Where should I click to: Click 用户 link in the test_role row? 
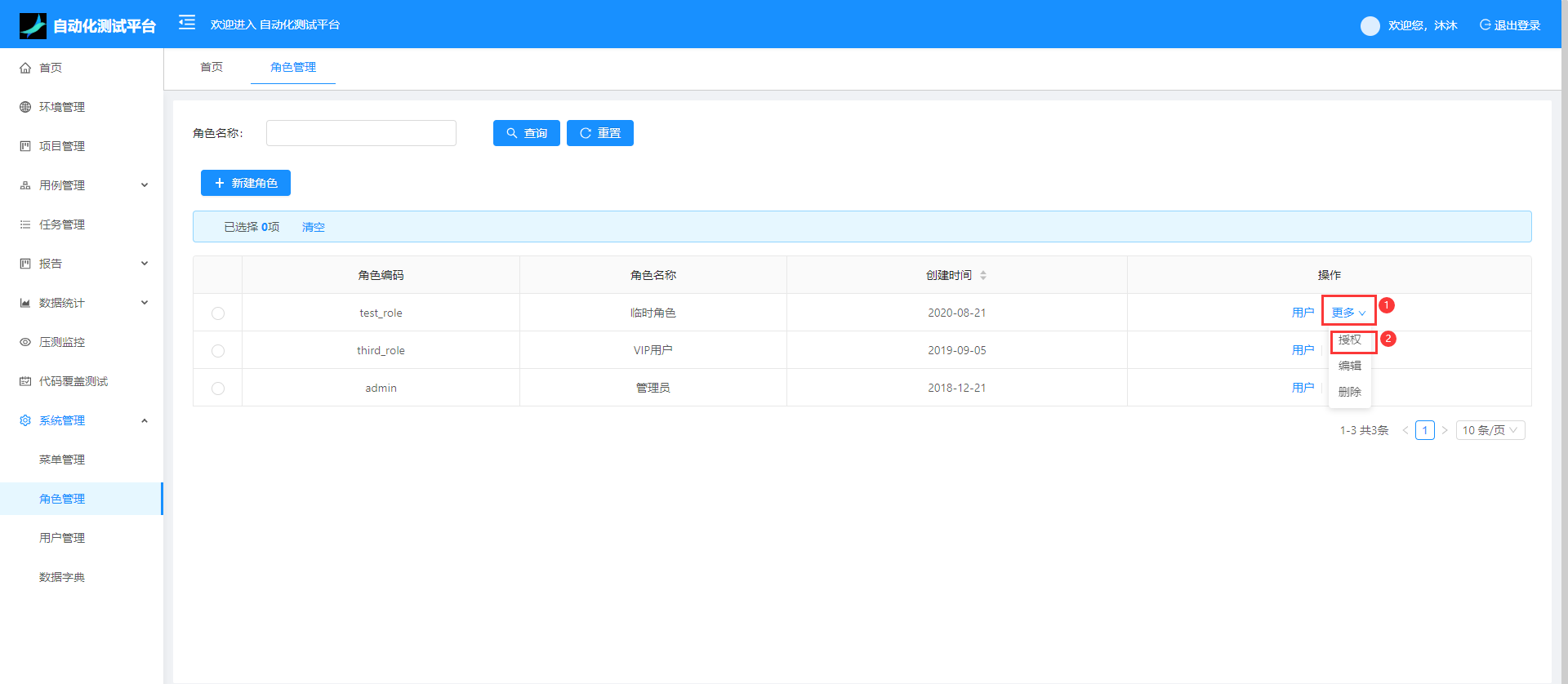(1303, 313)
